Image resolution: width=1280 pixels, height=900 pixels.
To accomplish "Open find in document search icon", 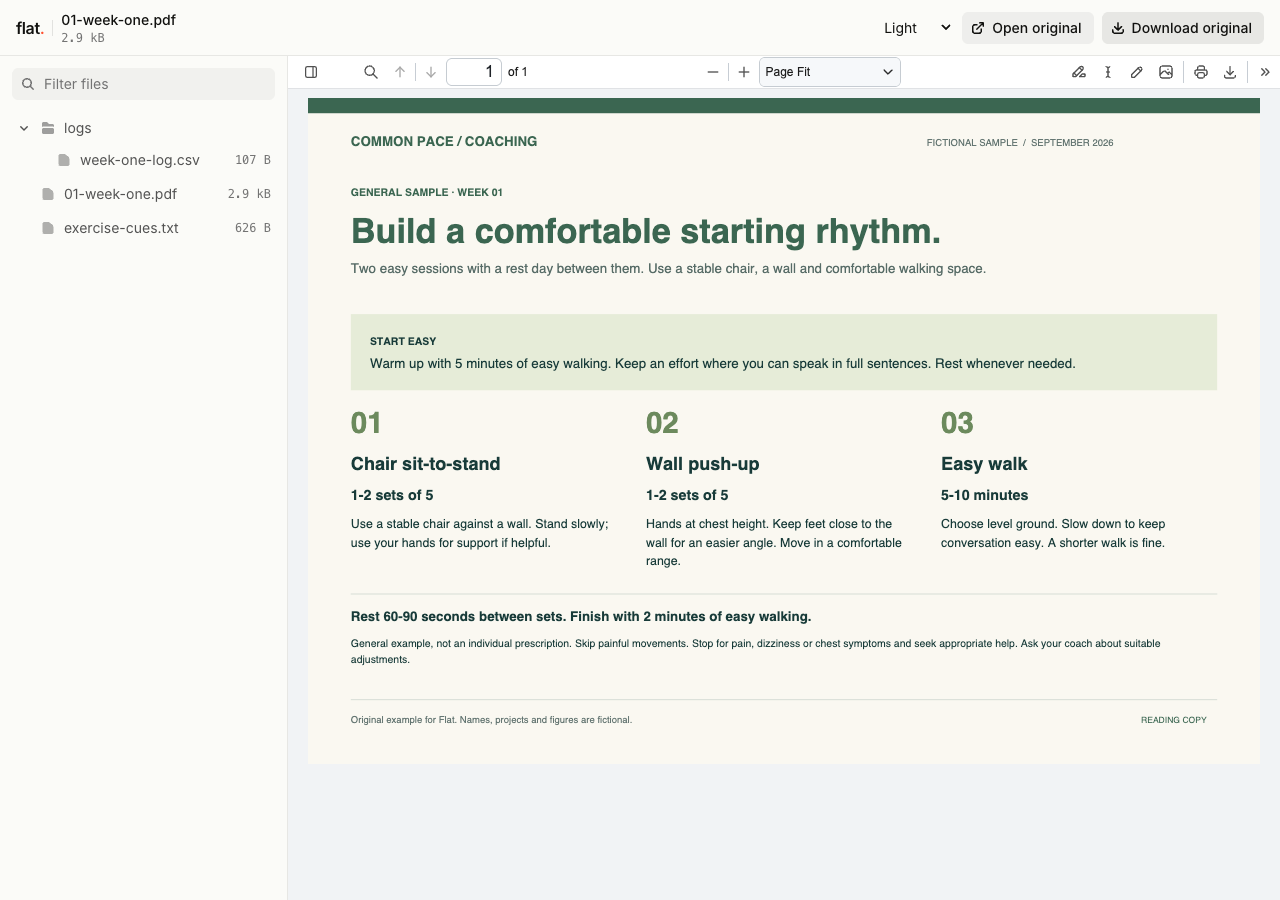I will [x=371, y=72].
